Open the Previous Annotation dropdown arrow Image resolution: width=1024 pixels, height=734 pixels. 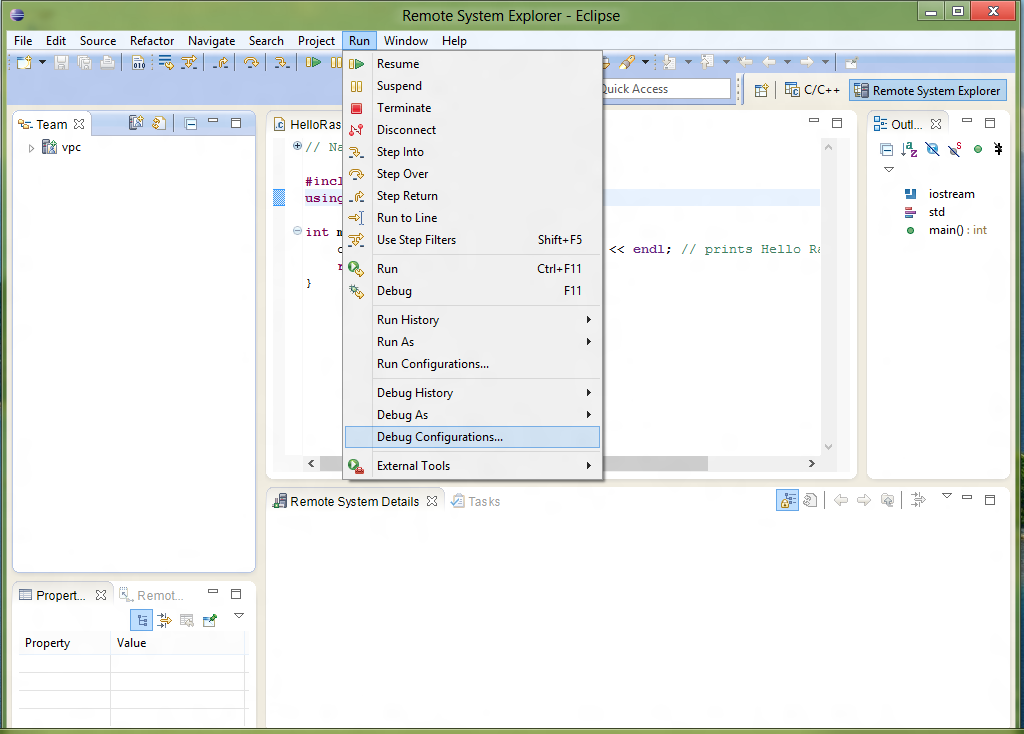tap(726, 63)
